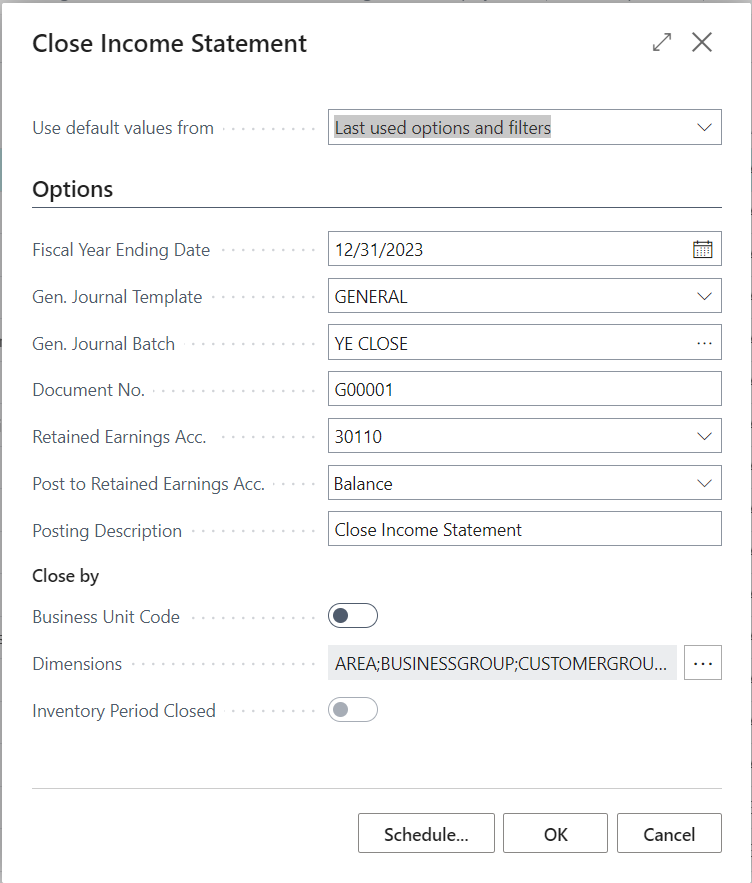Turn on the Inventory Period Closed switch
Viewport: 752px width, 883px height.
coord(352,710)
